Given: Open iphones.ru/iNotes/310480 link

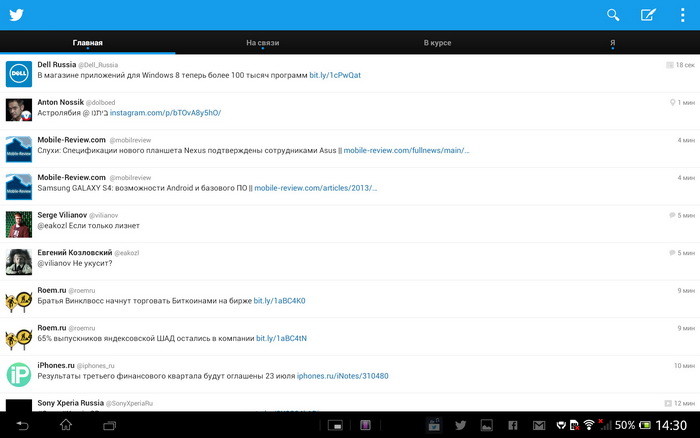Looking at the screenshot, I should [x=342, y=376].
